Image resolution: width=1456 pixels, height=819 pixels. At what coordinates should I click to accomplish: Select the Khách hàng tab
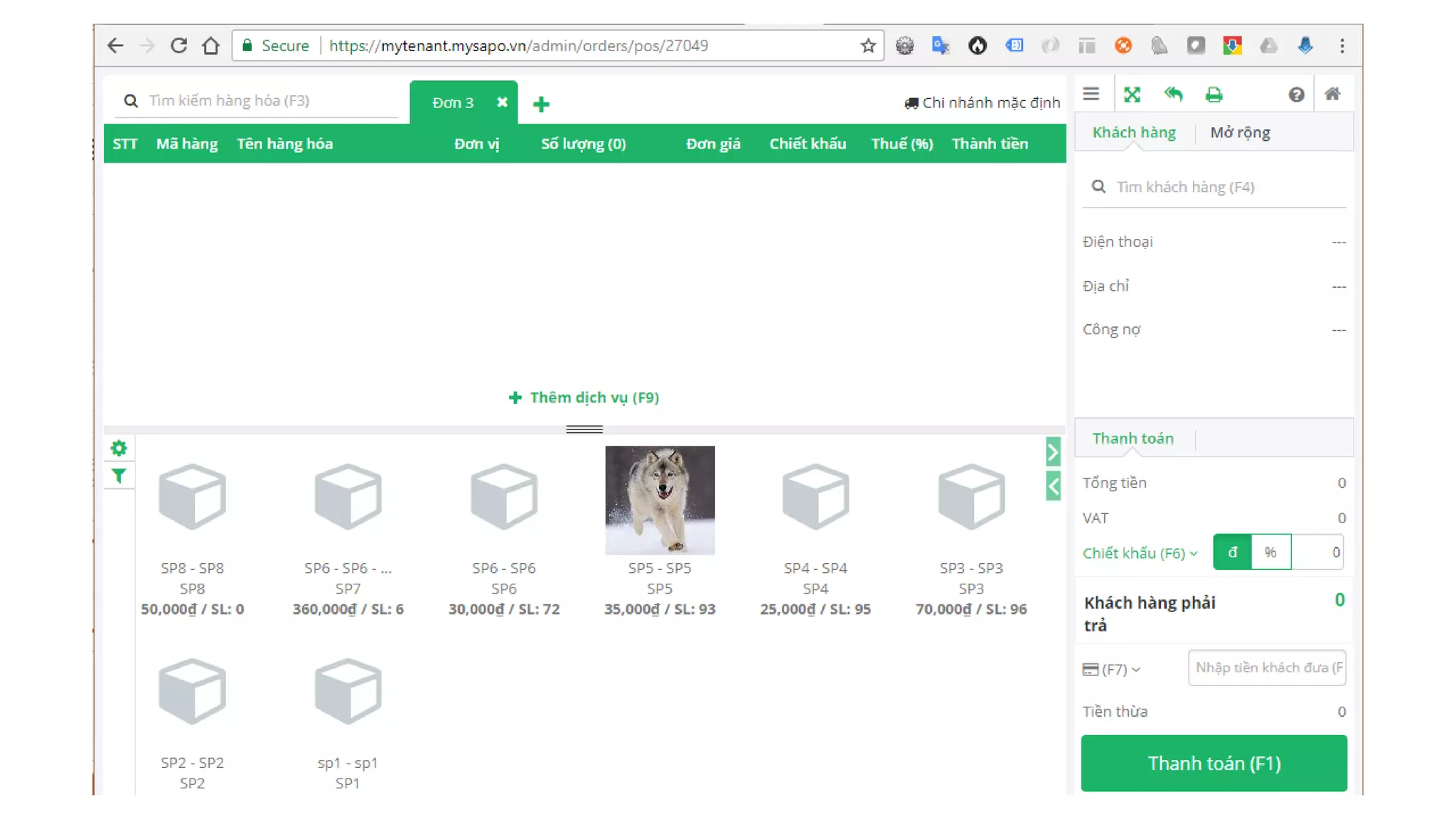pos(1134,132)
